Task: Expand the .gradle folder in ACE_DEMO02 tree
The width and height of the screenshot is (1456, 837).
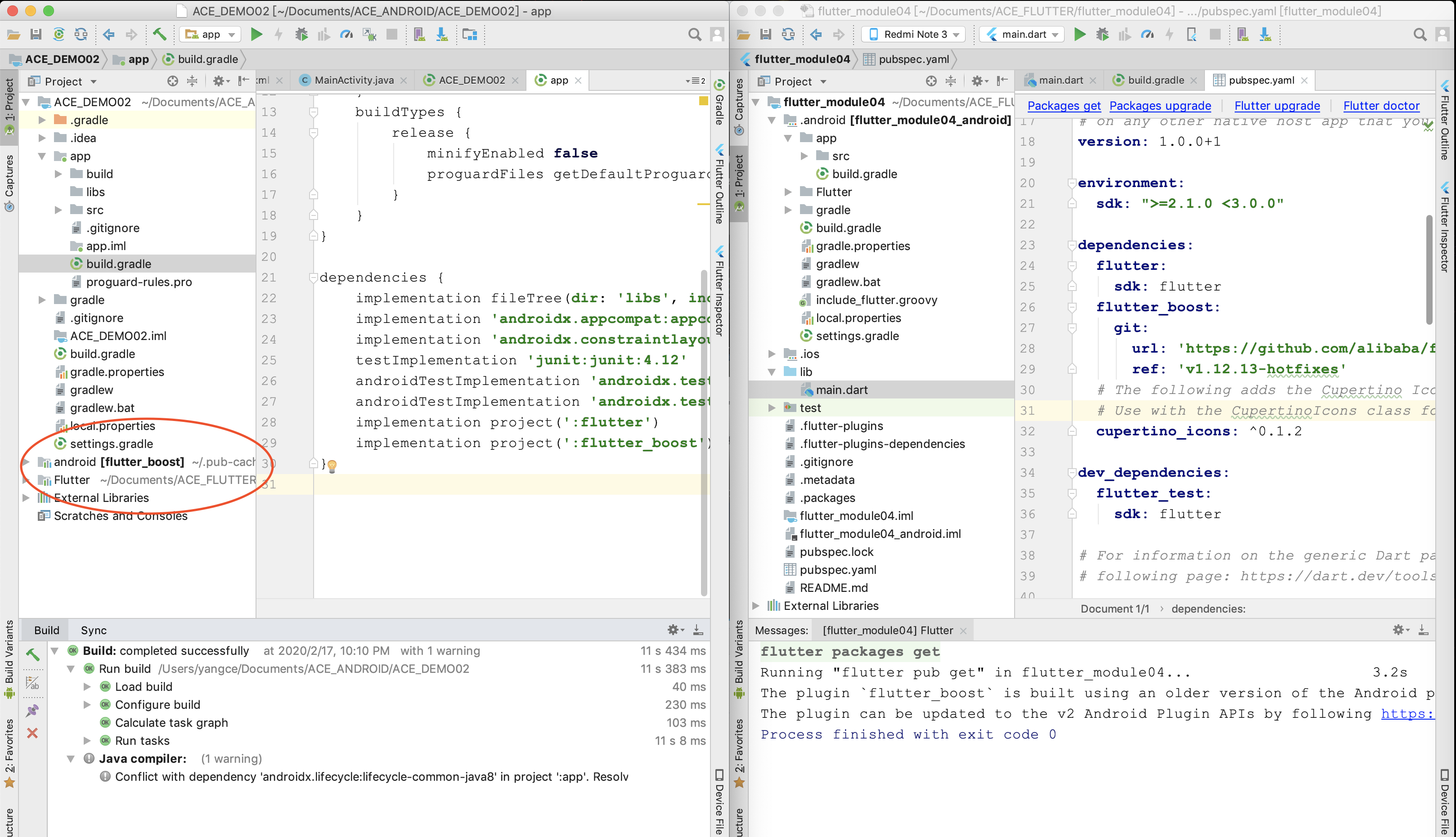Action: [x=42, y=120]
